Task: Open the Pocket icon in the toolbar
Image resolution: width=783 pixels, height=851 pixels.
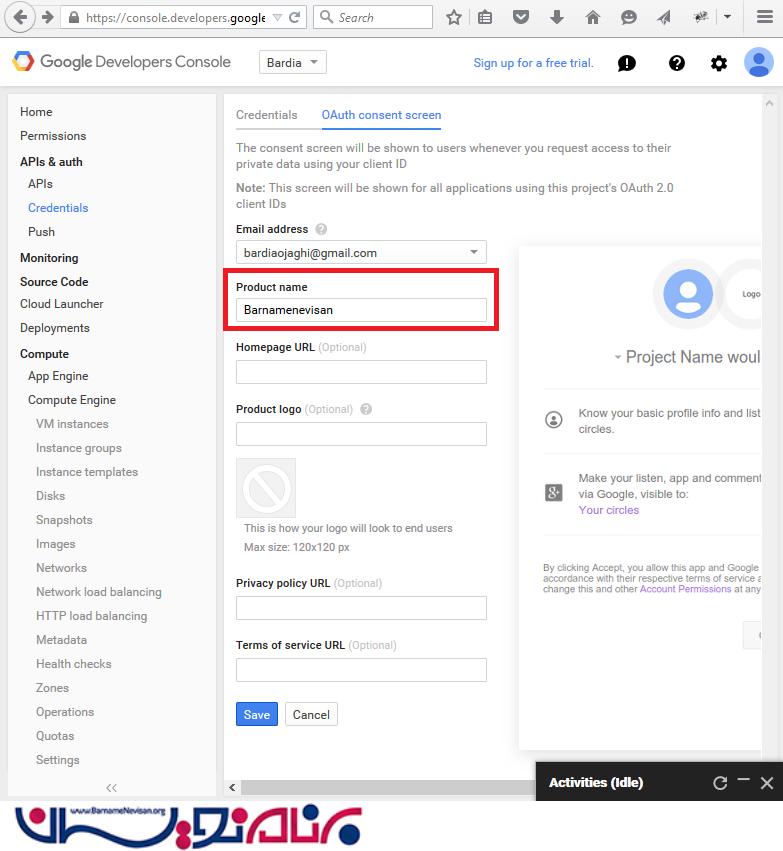Action: 521,17
